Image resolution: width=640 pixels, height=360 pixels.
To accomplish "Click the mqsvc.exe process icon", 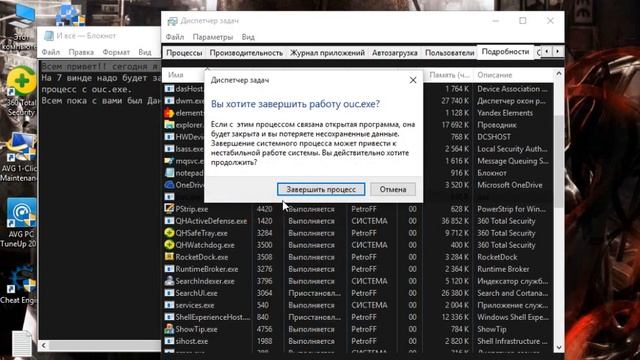I will click(x=169, y=161).
